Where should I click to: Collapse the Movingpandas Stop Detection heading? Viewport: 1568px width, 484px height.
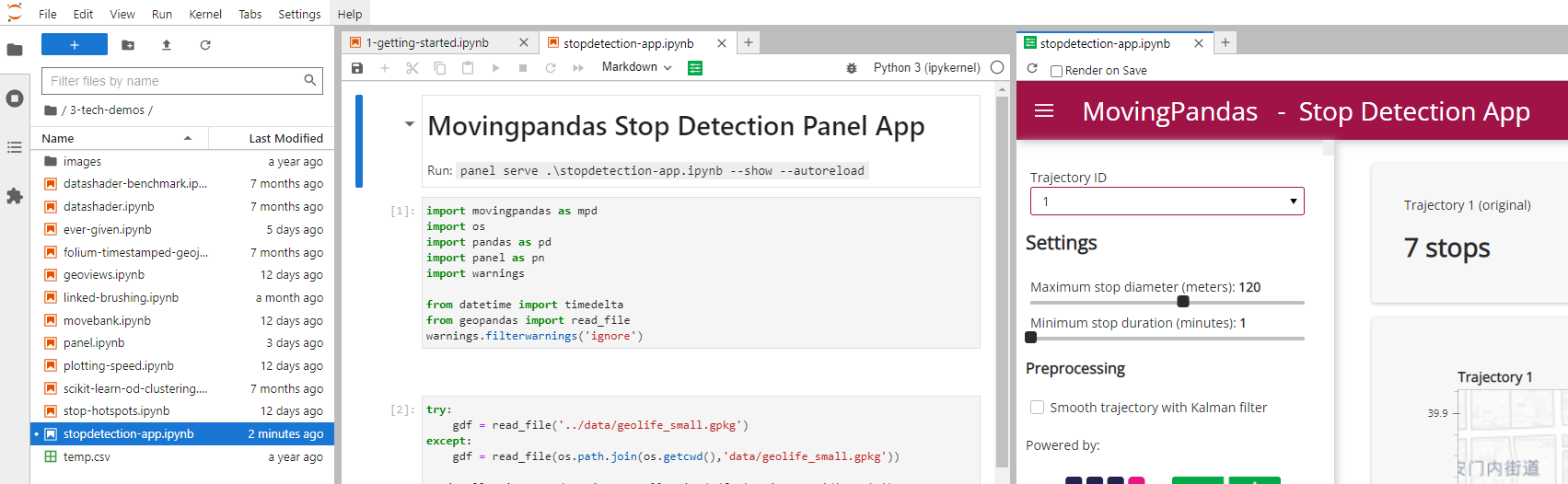410,124
